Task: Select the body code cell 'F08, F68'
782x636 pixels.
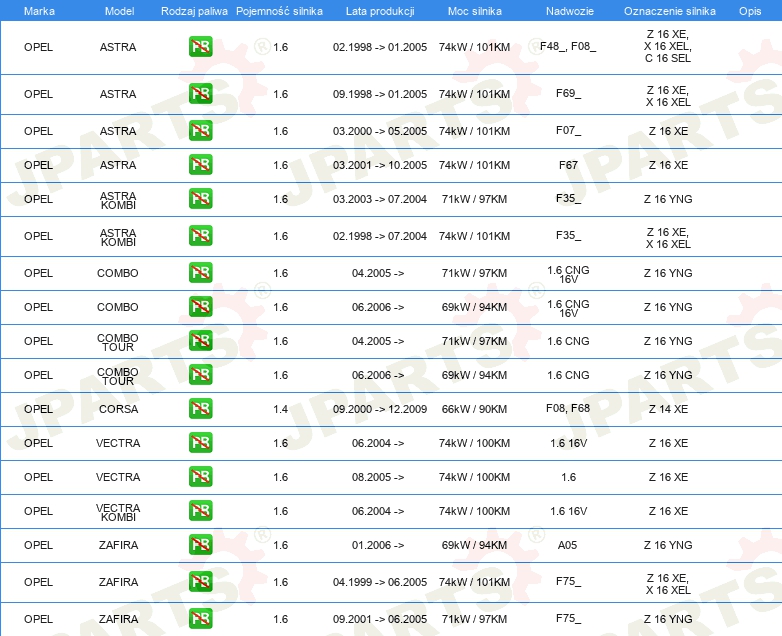Action: (x=568, y=408)
